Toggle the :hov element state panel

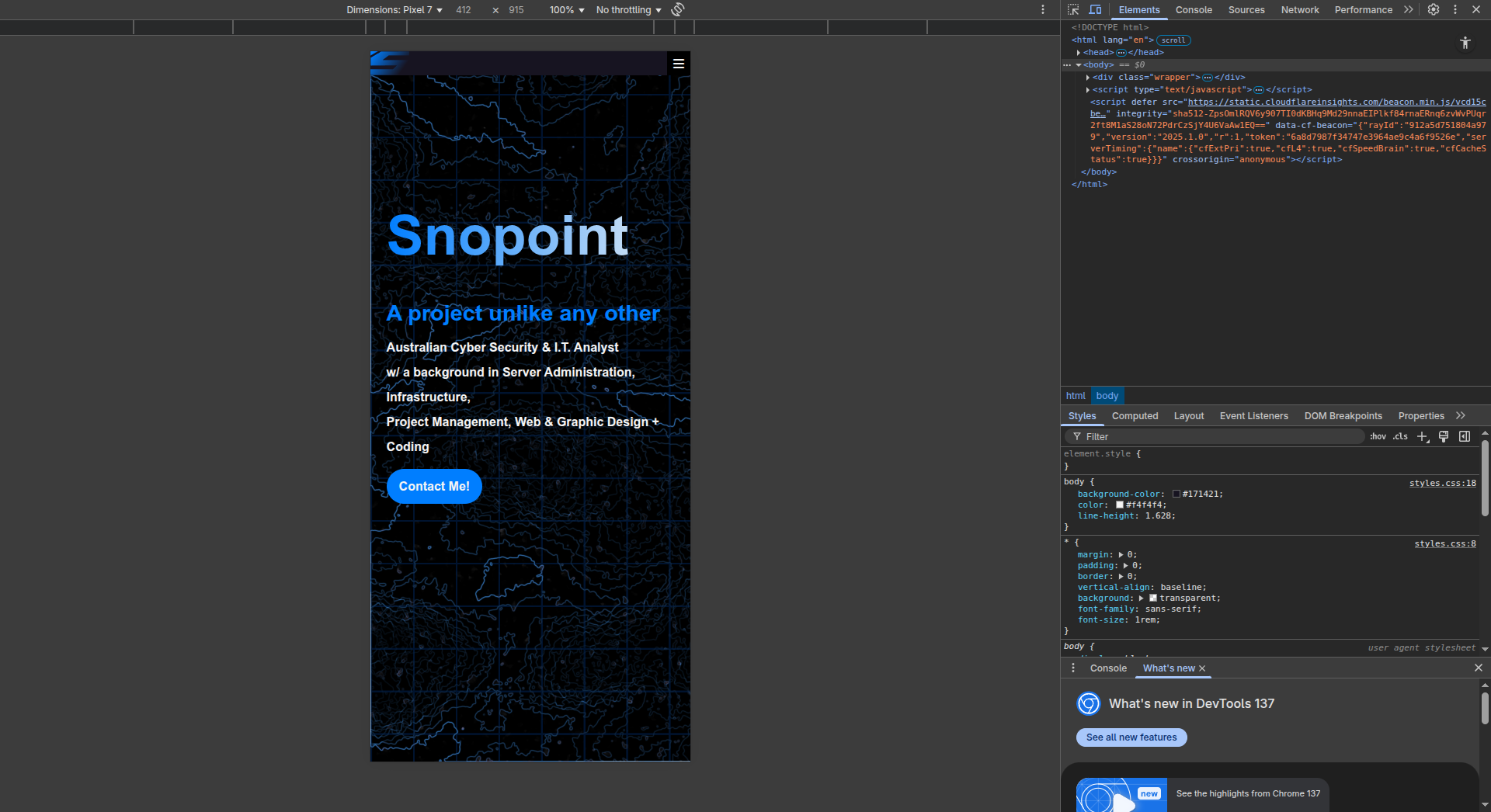point(1378,436)
